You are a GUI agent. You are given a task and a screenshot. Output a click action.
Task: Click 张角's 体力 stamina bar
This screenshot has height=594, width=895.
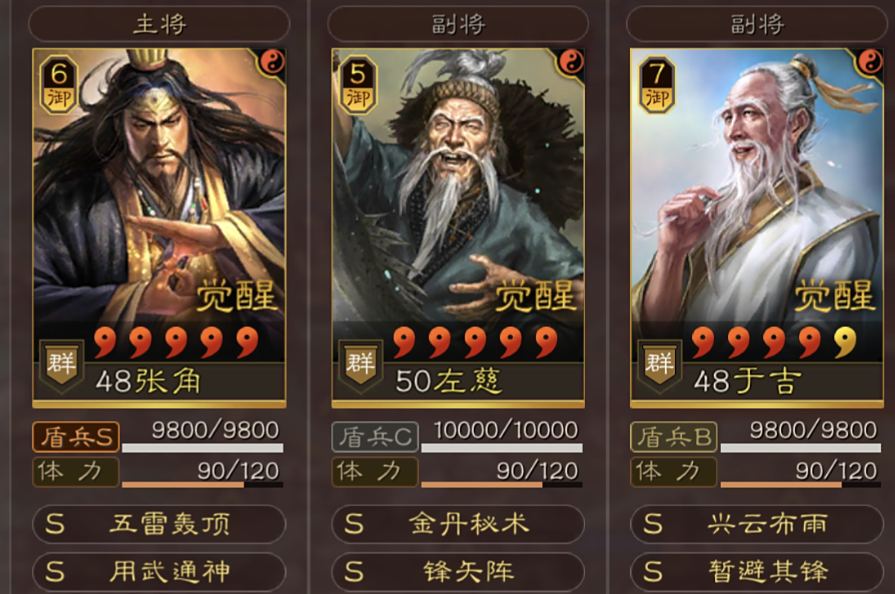[203, 484]
